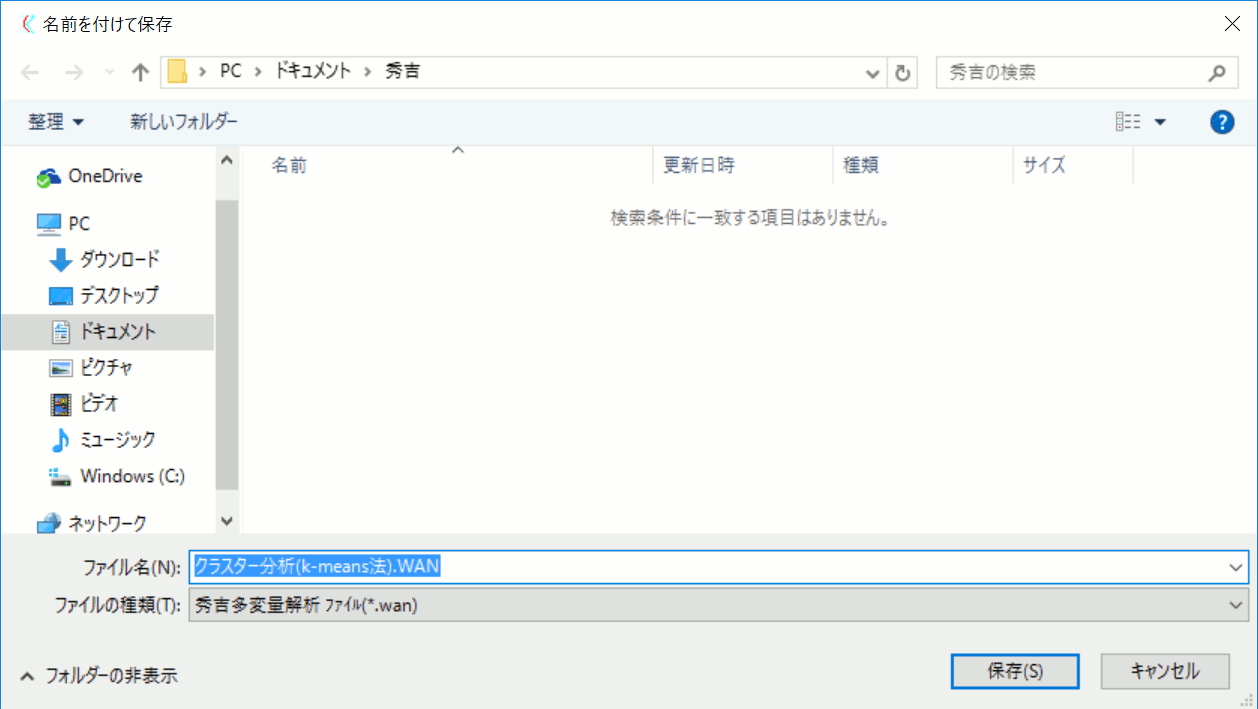The width and height of the screenshot is (1258, 709).
Task: Close the 名前を付けて保存 dialog
Action: (1232, 23)
